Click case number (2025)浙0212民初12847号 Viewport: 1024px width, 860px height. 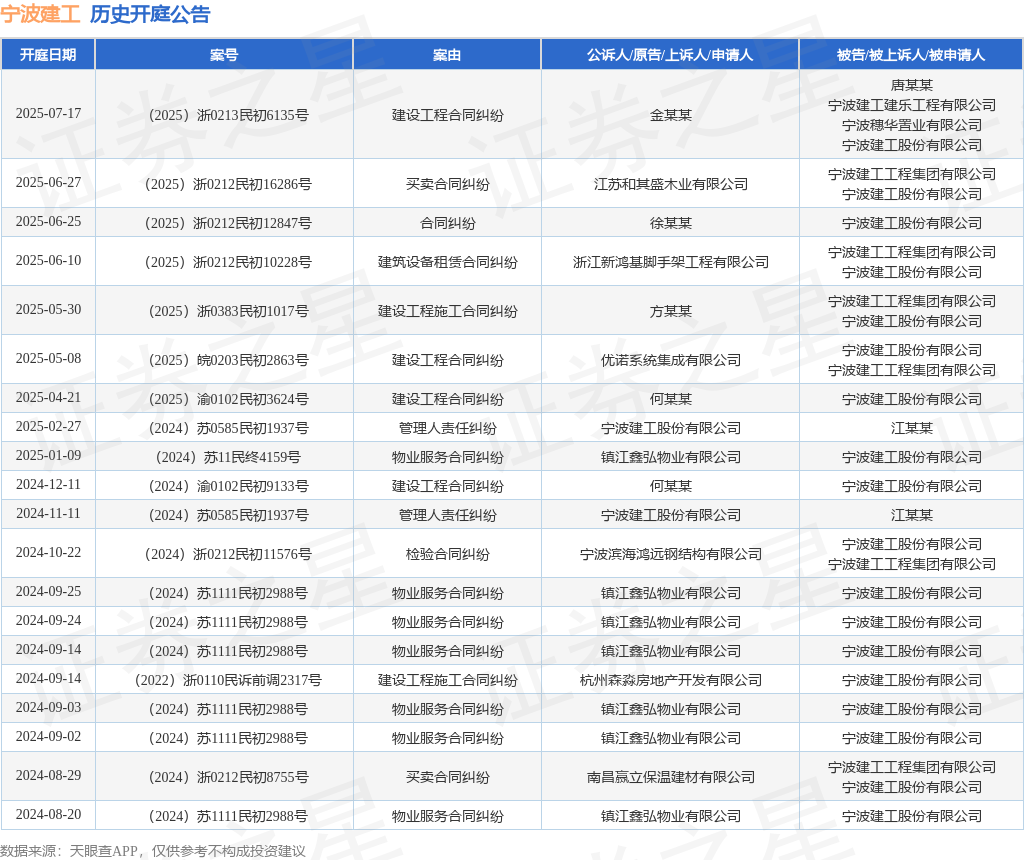[228, 223]
